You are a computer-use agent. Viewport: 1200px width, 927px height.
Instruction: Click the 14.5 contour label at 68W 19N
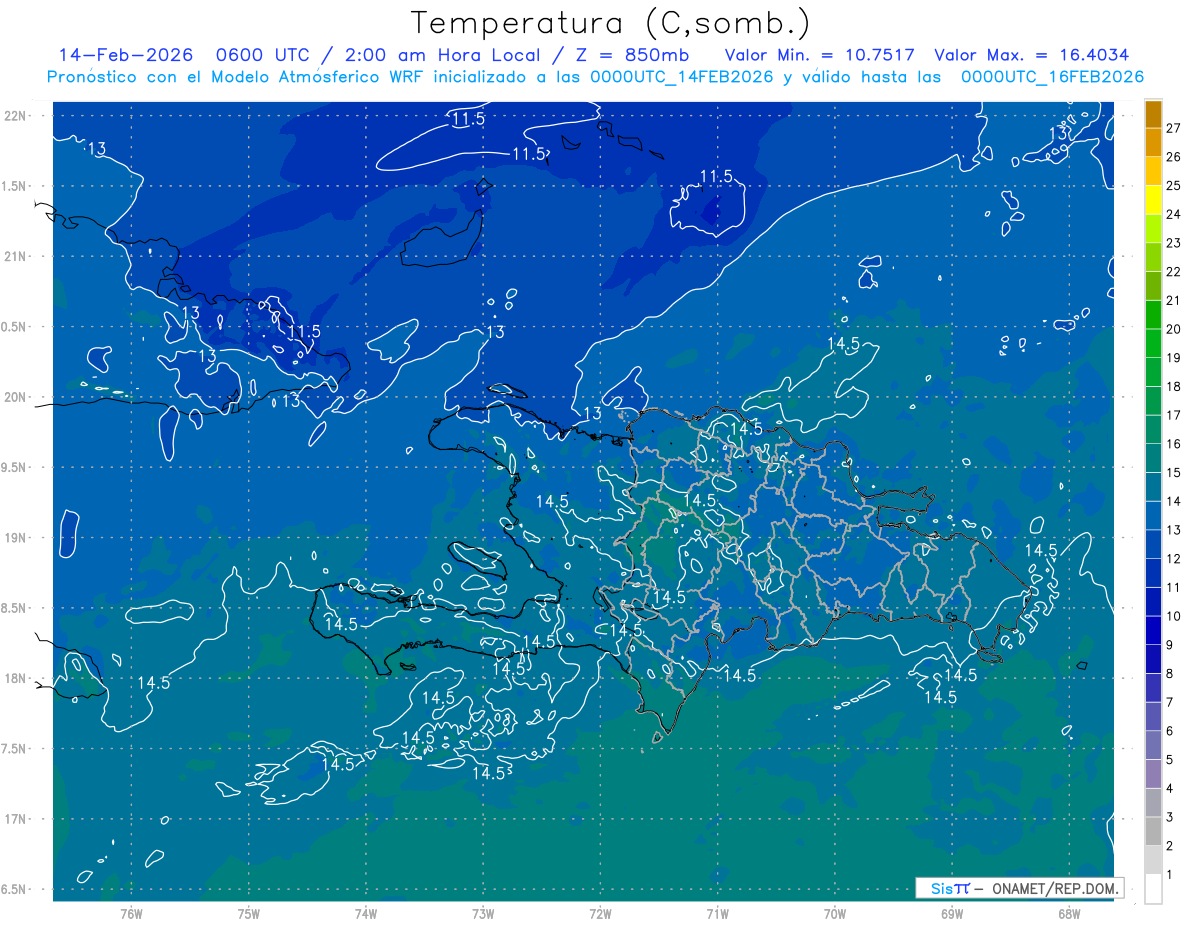tap(1041, 550)
